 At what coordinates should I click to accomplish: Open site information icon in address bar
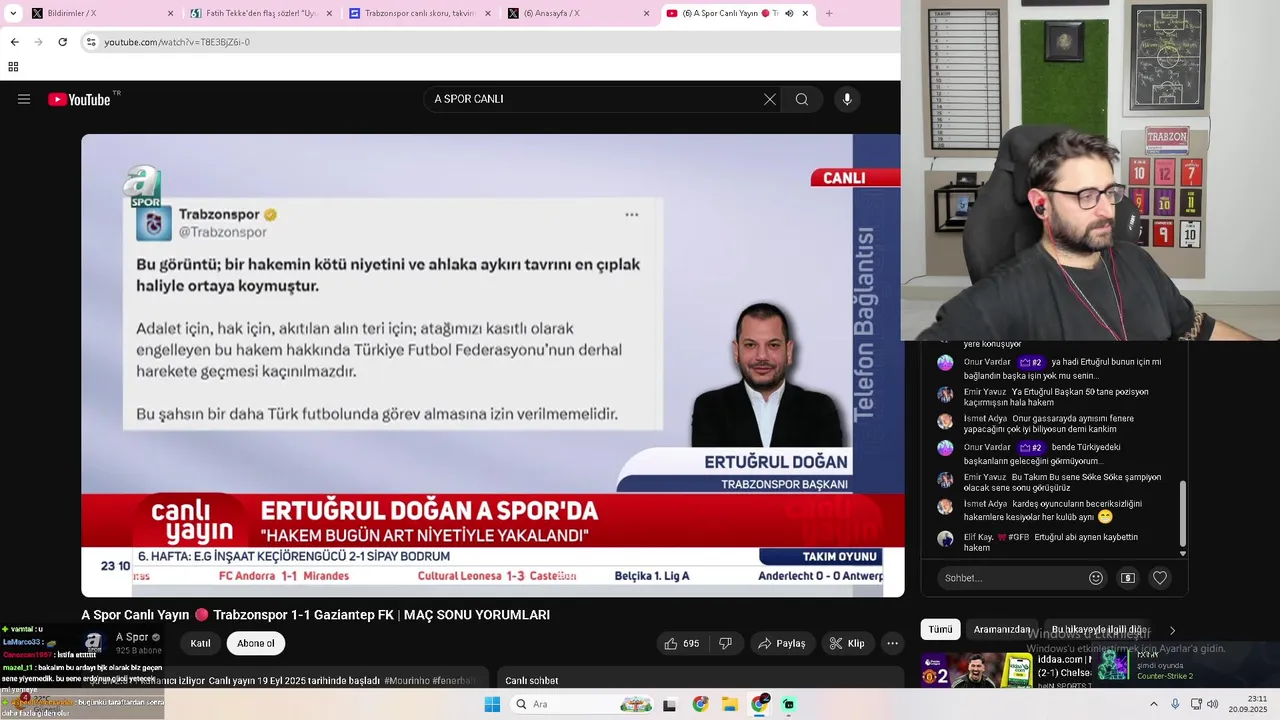pyautogui.click(x=91, y=42)
